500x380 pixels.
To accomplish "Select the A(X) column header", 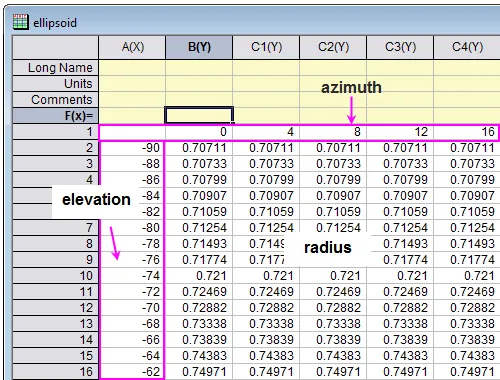I will (x=132, y=47).
